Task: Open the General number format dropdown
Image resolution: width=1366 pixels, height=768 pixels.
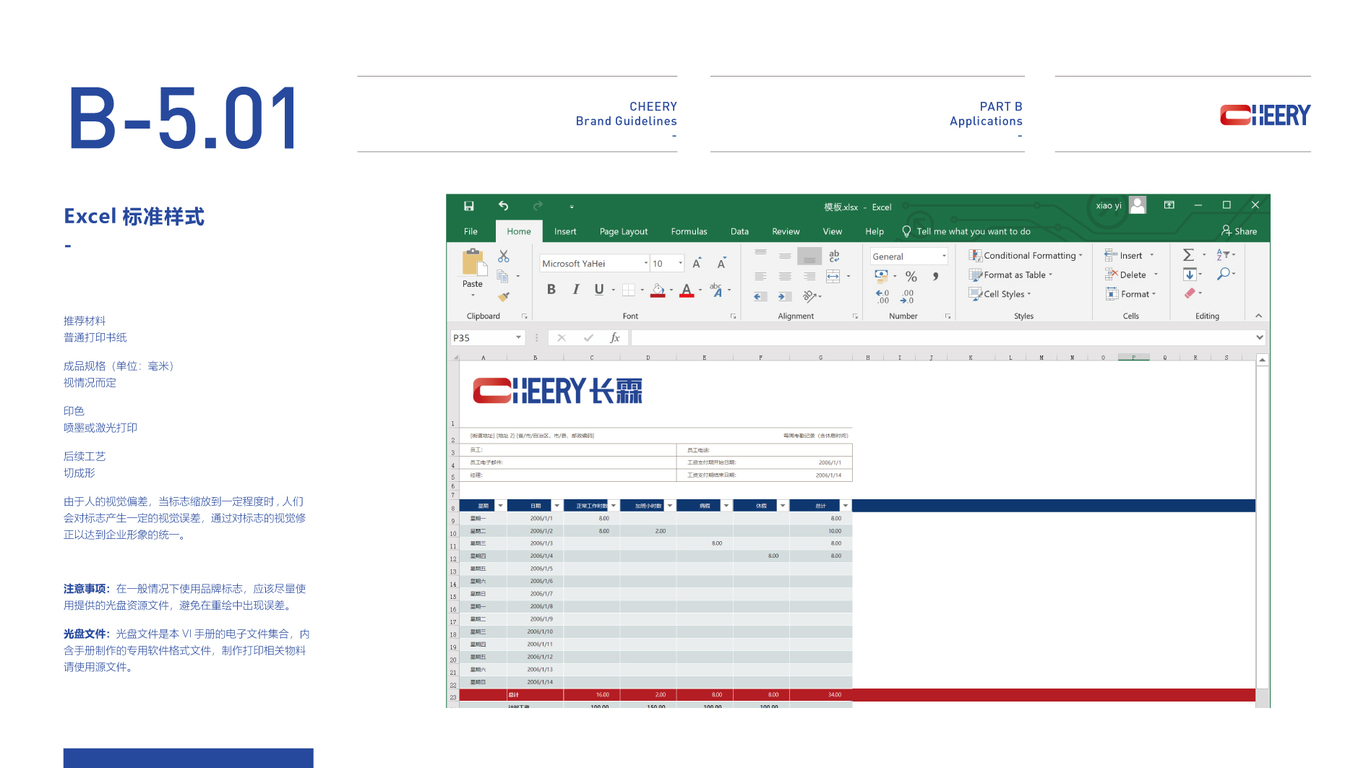Action: pyautogui.click(x=943, y=257)
